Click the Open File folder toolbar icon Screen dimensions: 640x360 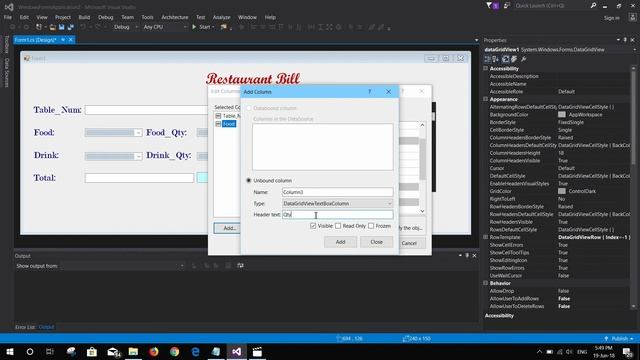click(52, 27)
